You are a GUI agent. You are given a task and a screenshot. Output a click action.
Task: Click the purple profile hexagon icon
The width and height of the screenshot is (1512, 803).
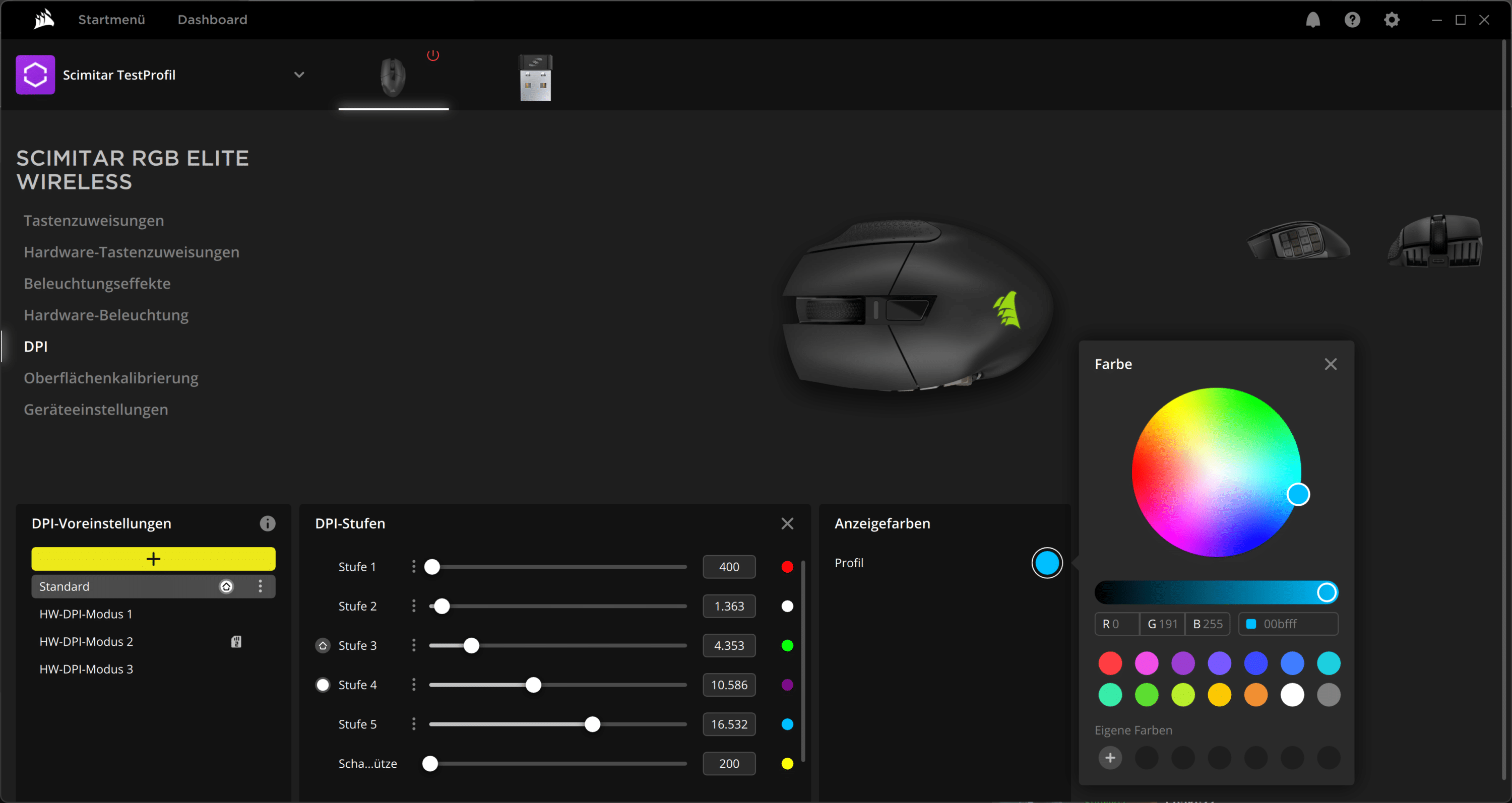click(35, 75)
